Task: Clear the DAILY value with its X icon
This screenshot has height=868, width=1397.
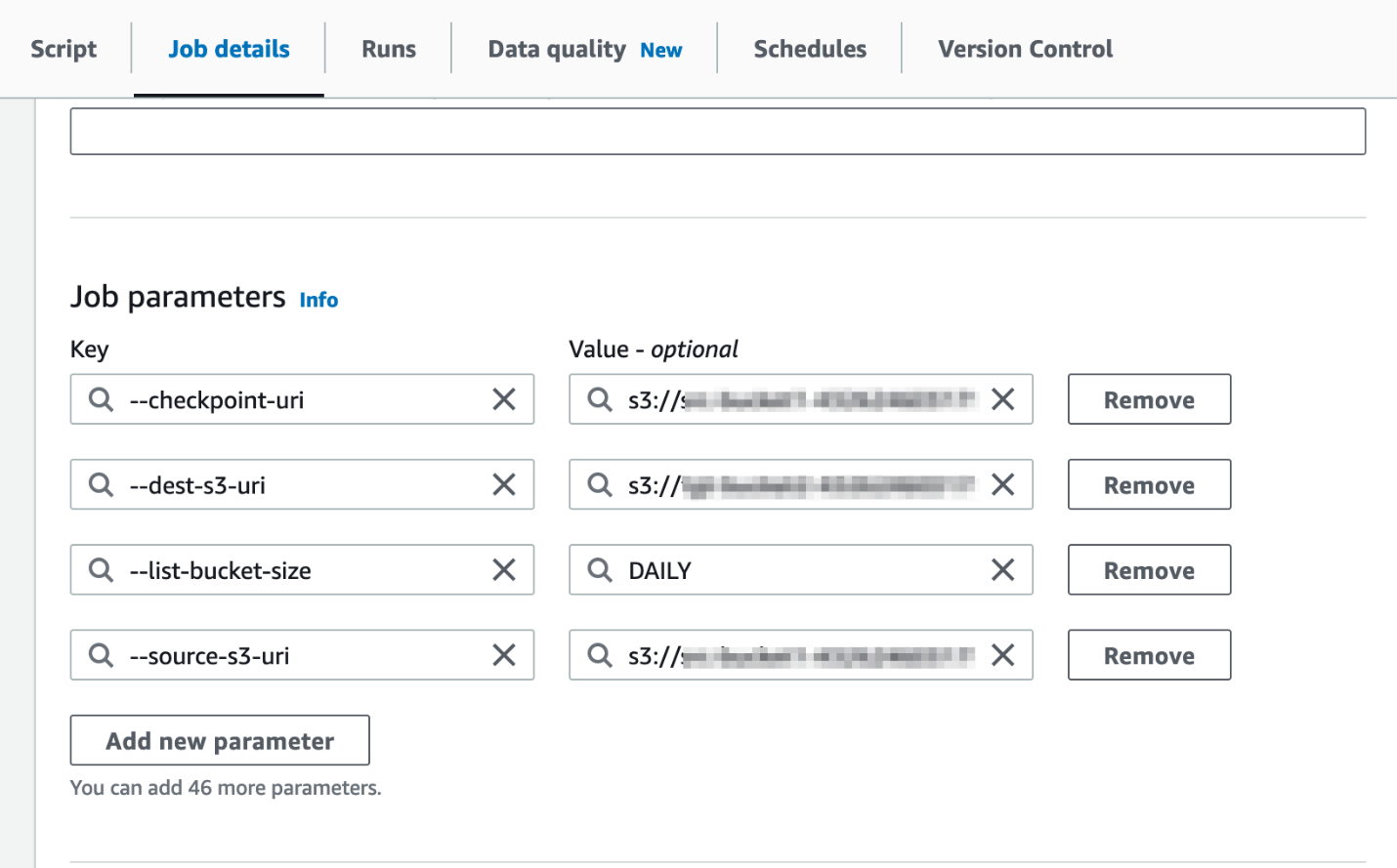Action: pyautogui.click(x=1002, y=569)
